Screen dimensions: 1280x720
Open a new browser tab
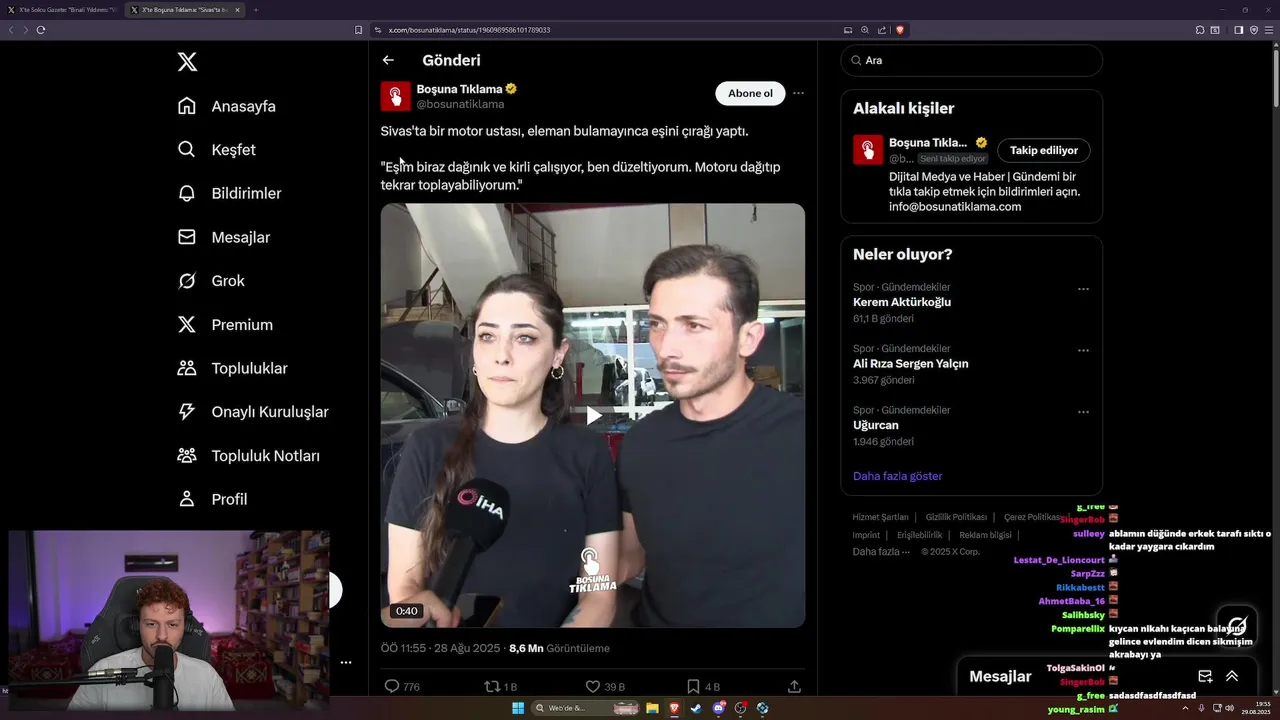[x=255, y=10]
